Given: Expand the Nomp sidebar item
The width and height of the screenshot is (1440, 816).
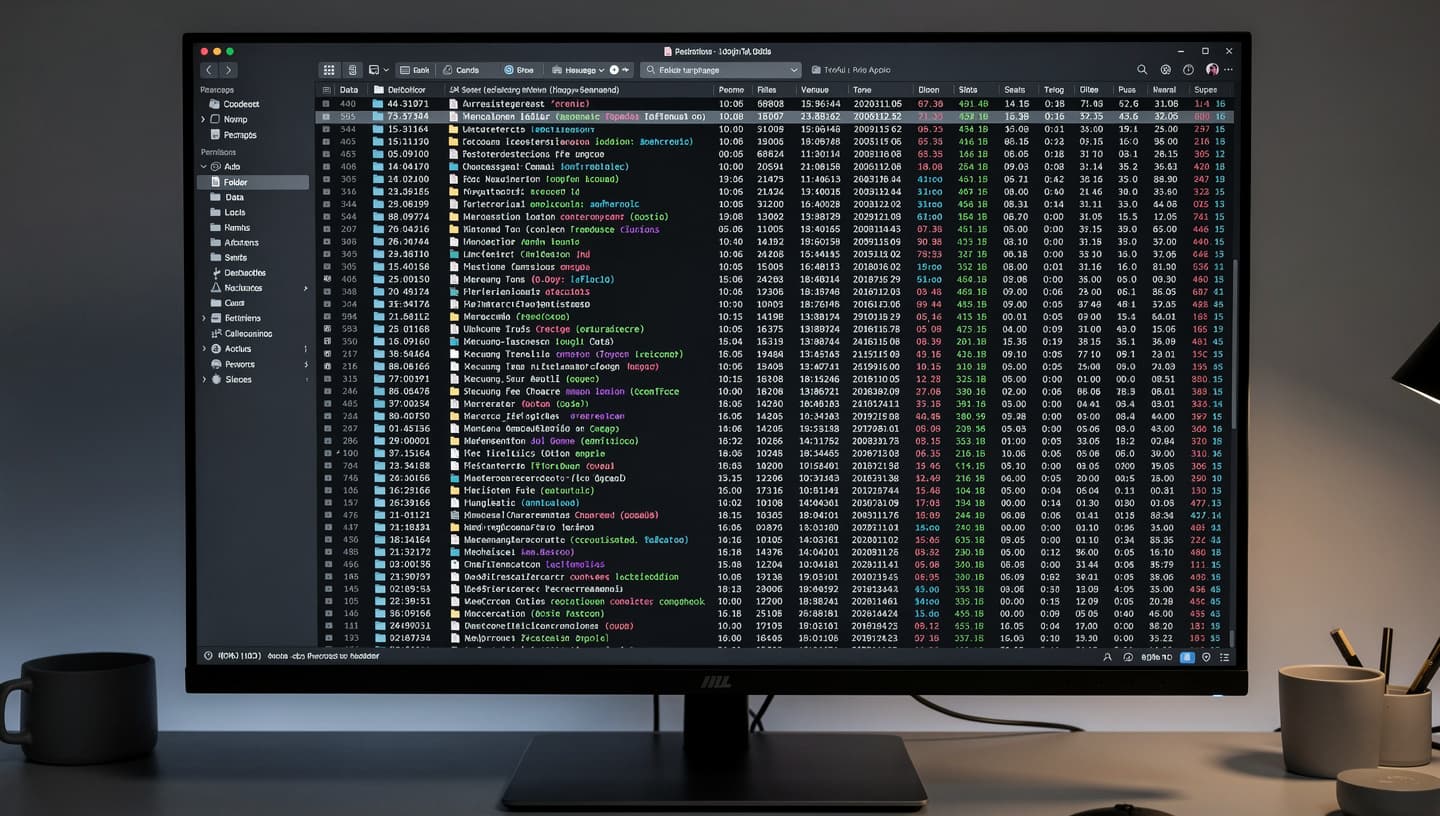Looking at the screenshot, I should point(204,119).
